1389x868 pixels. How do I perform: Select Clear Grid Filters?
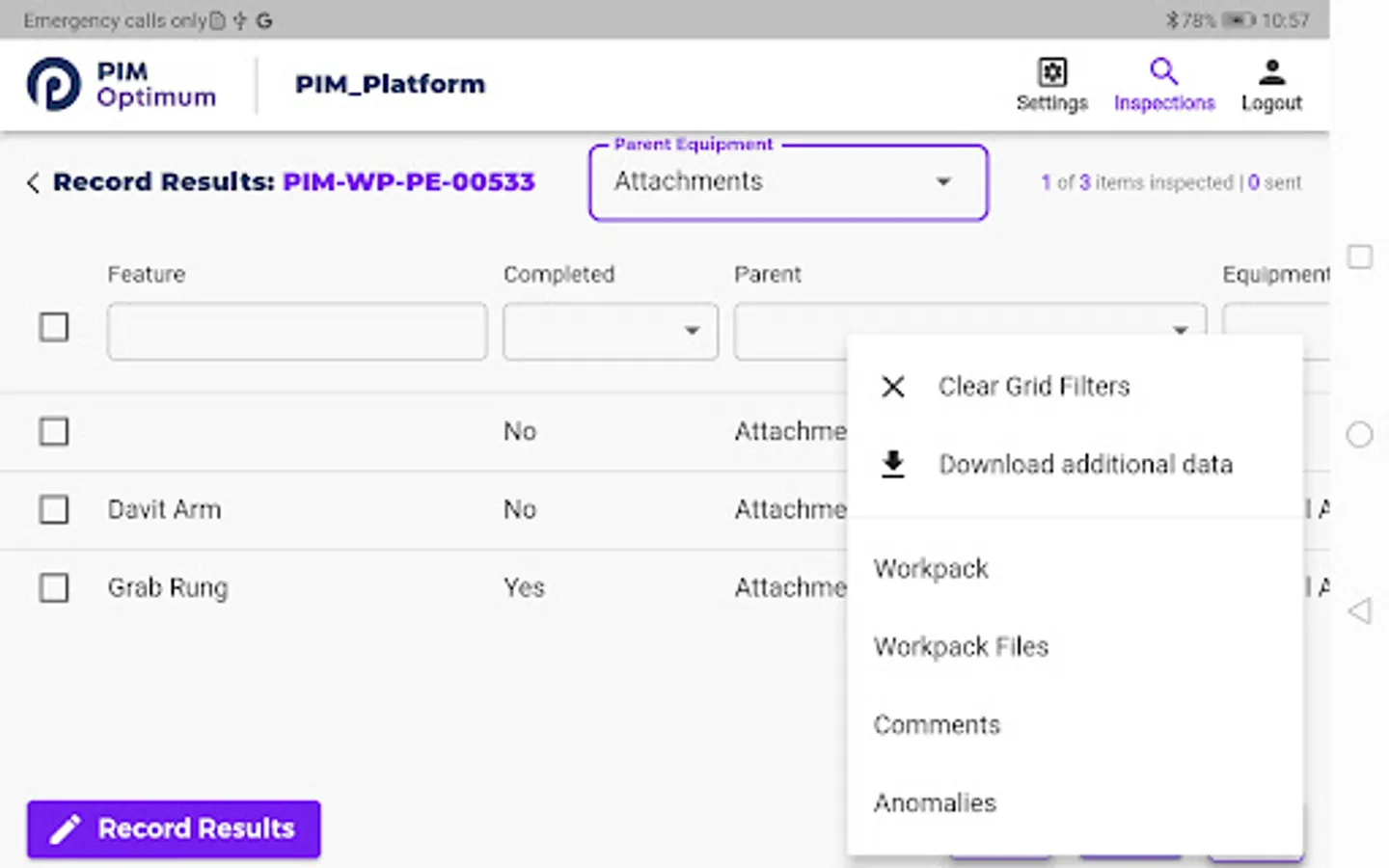1033,386
